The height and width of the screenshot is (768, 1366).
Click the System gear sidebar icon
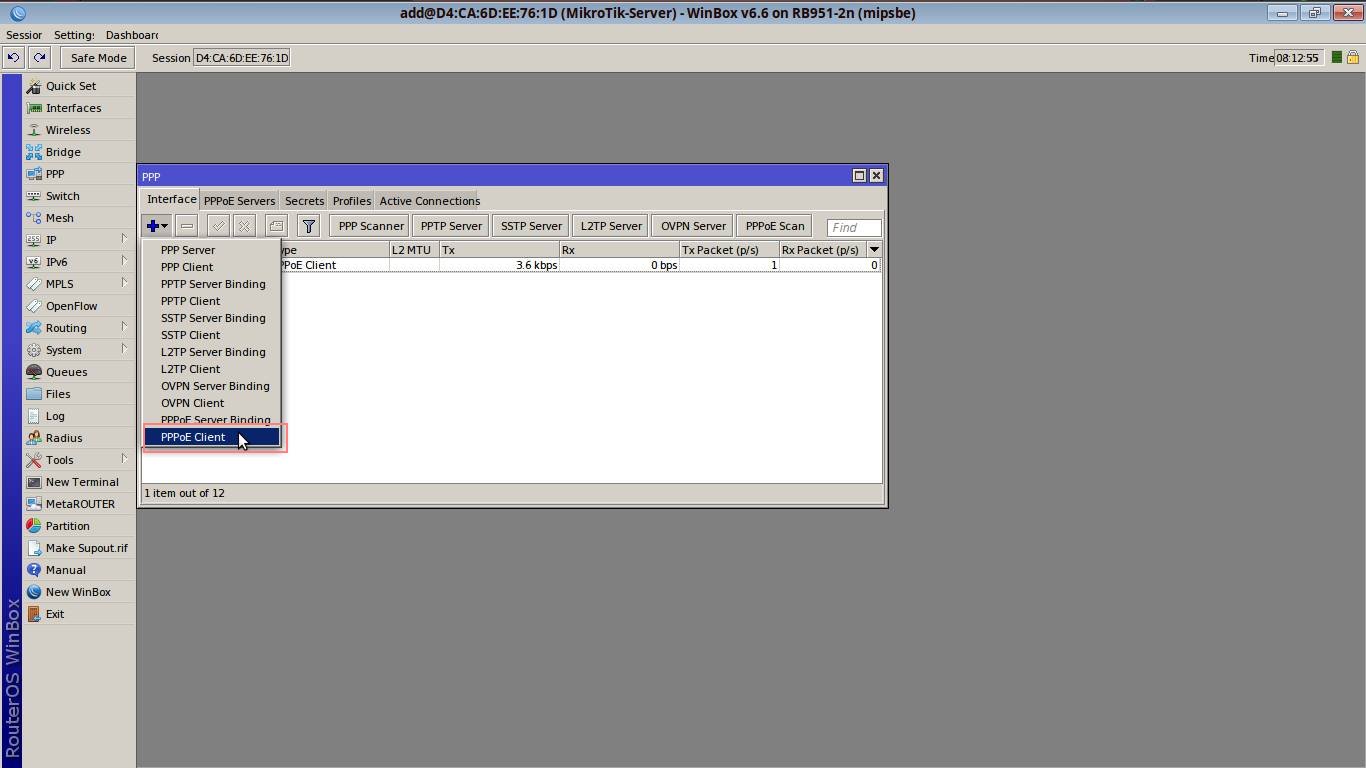pyautogui.click(x=34, y=350)
